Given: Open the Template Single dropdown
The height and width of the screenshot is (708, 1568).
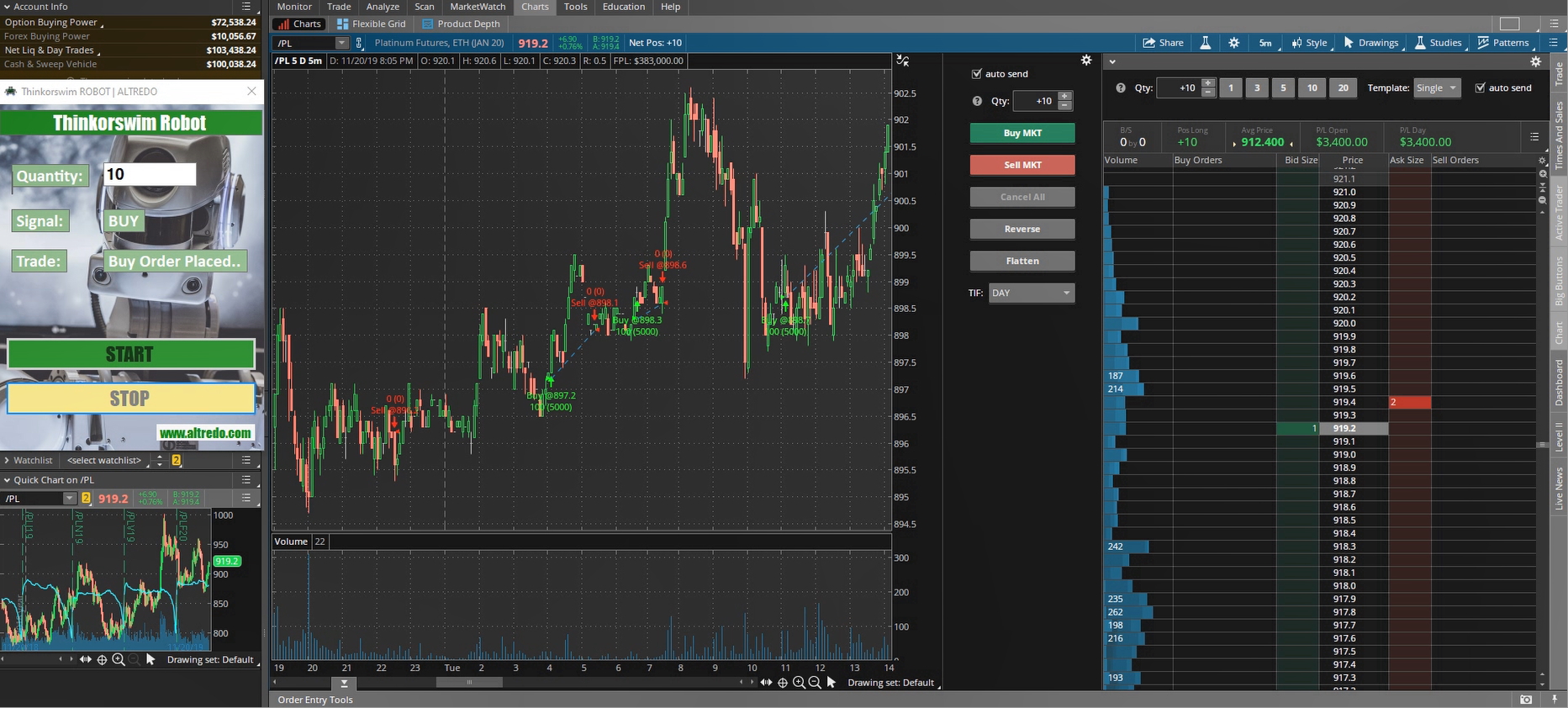Looking at the screenshot, I should coord(1437,88).
